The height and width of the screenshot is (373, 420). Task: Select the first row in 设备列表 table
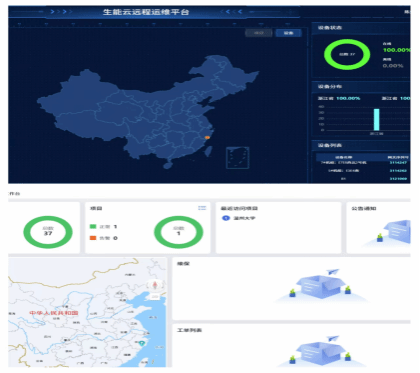coord(363,163)
